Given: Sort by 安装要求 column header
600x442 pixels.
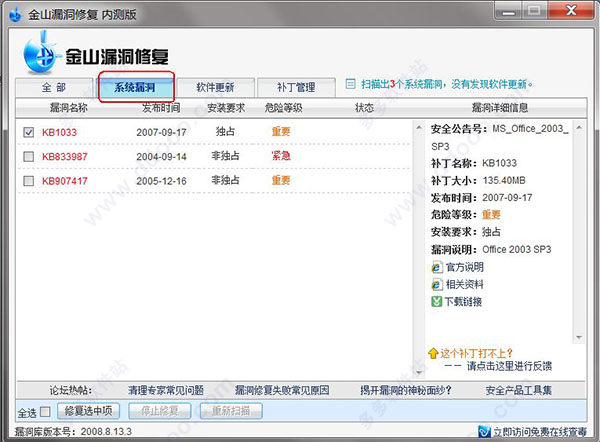Looking at the screenshot, I should (x=226, y=108).
